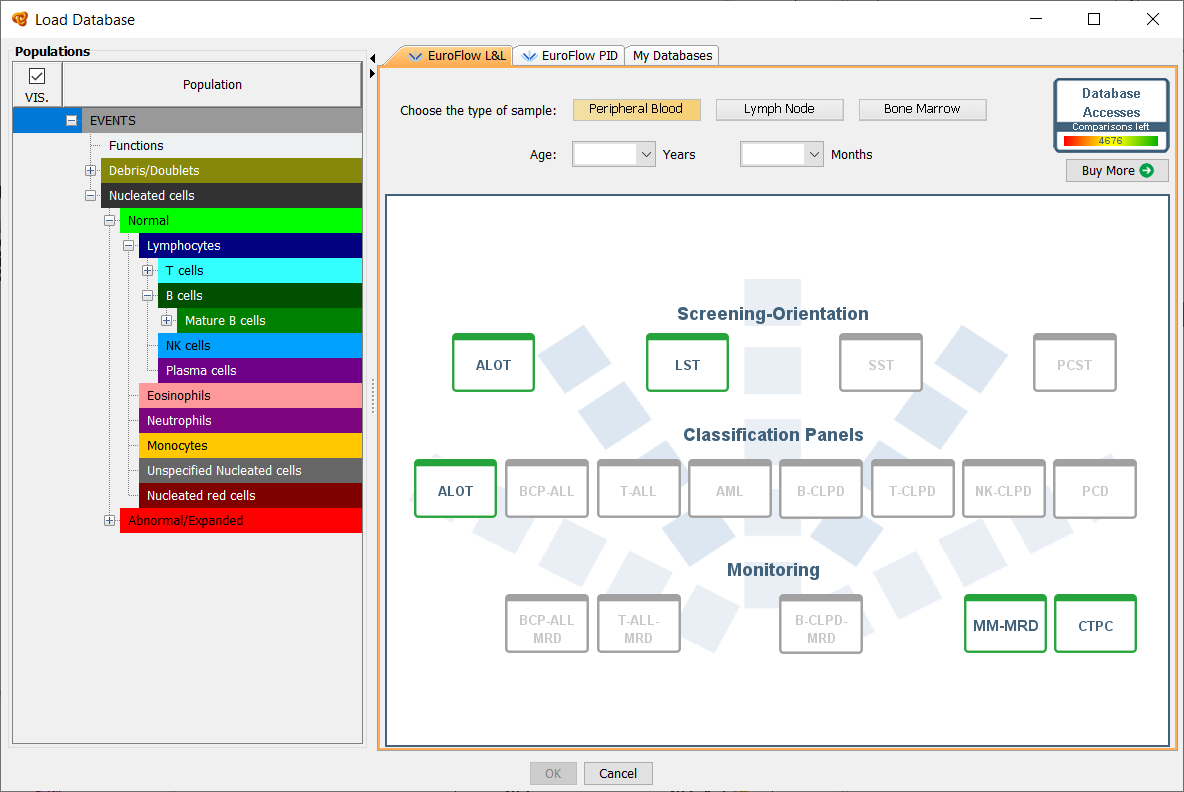Screen dimensions: 1184x792
Task: Select Unspecified Nucleated cells row
Action: tap(250, 470)
